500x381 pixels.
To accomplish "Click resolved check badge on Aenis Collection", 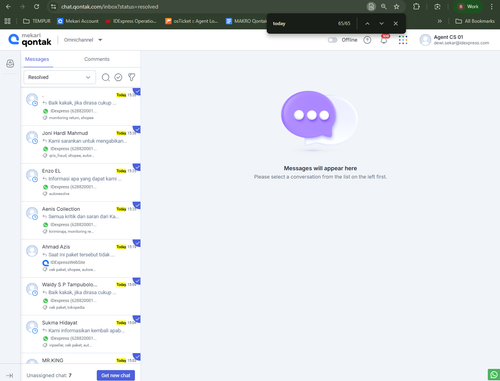I will coord(137,205).
